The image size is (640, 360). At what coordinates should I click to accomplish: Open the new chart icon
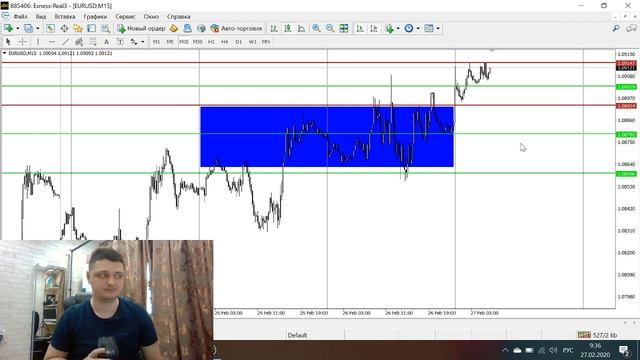coord(8,28)
